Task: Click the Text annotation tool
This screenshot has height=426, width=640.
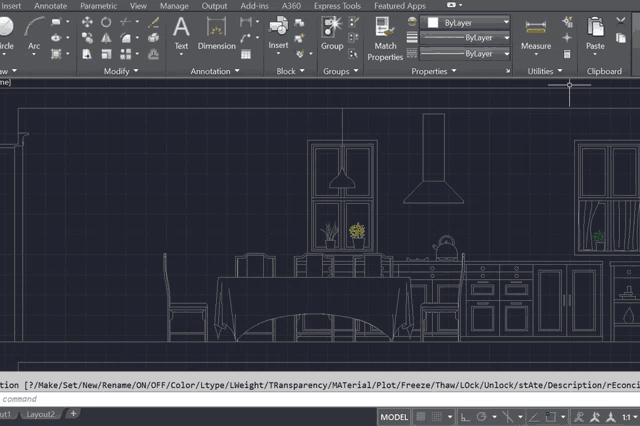Action: click(x=181, y=34)
